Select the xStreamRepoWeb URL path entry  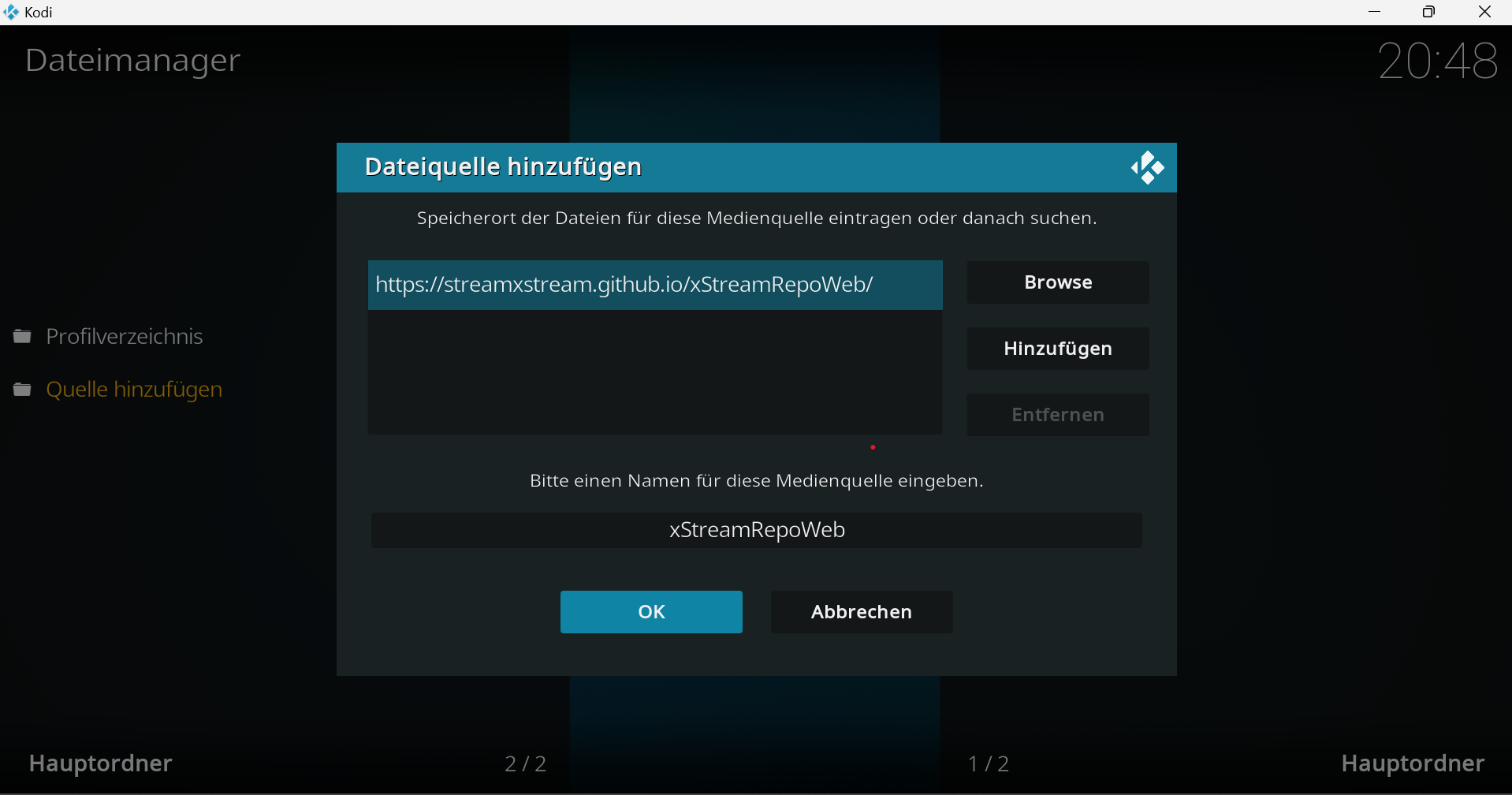click(654, 285)
